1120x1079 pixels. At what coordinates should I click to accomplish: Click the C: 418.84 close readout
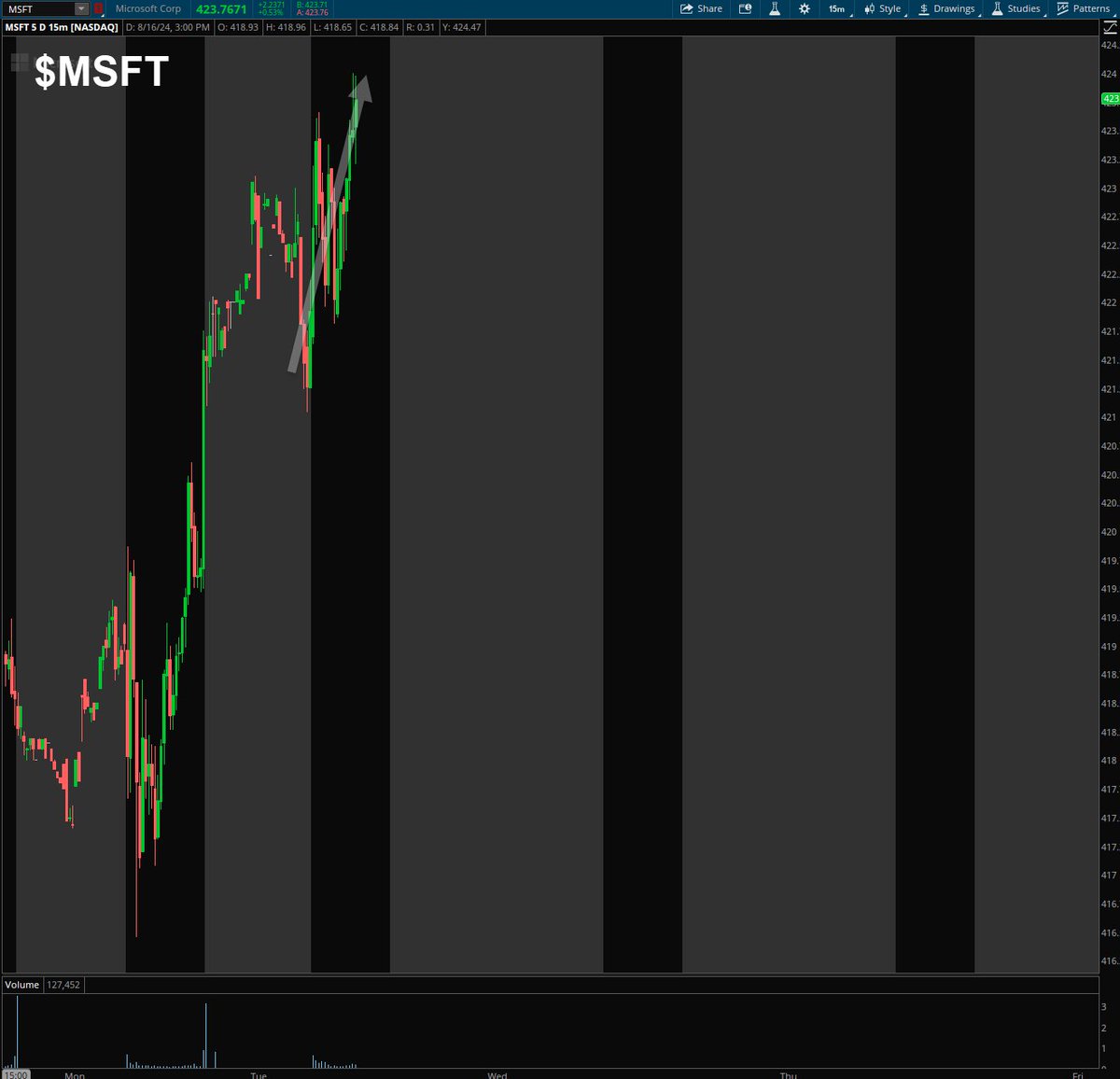(x=379, y=27)
